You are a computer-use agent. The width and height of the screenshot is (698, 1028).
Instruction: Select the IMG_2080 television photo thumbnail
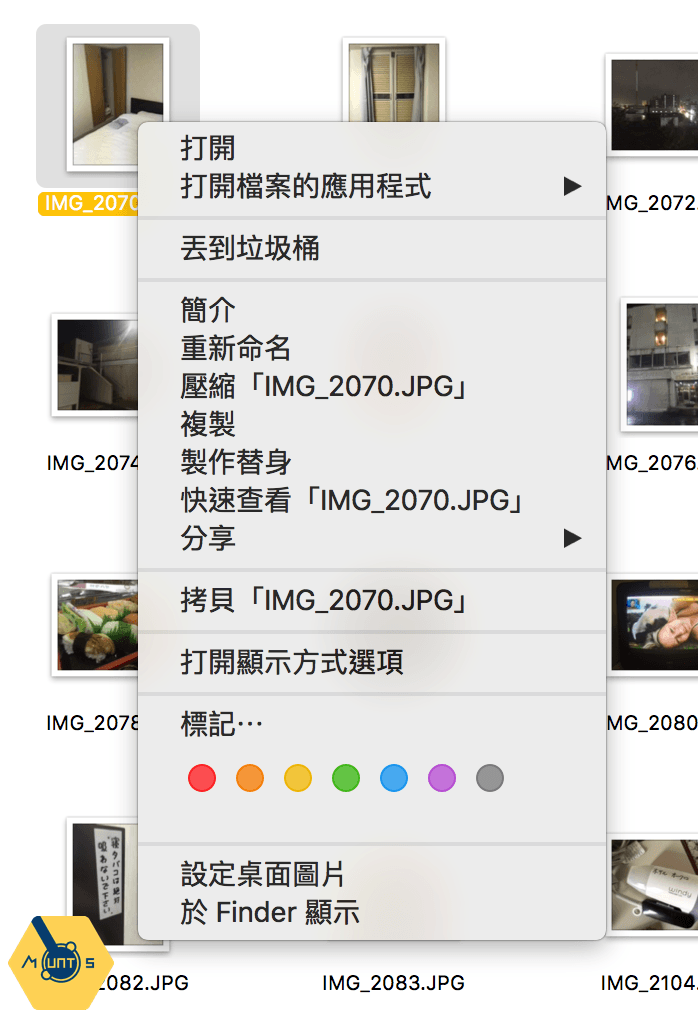click(x=652, y=625)
